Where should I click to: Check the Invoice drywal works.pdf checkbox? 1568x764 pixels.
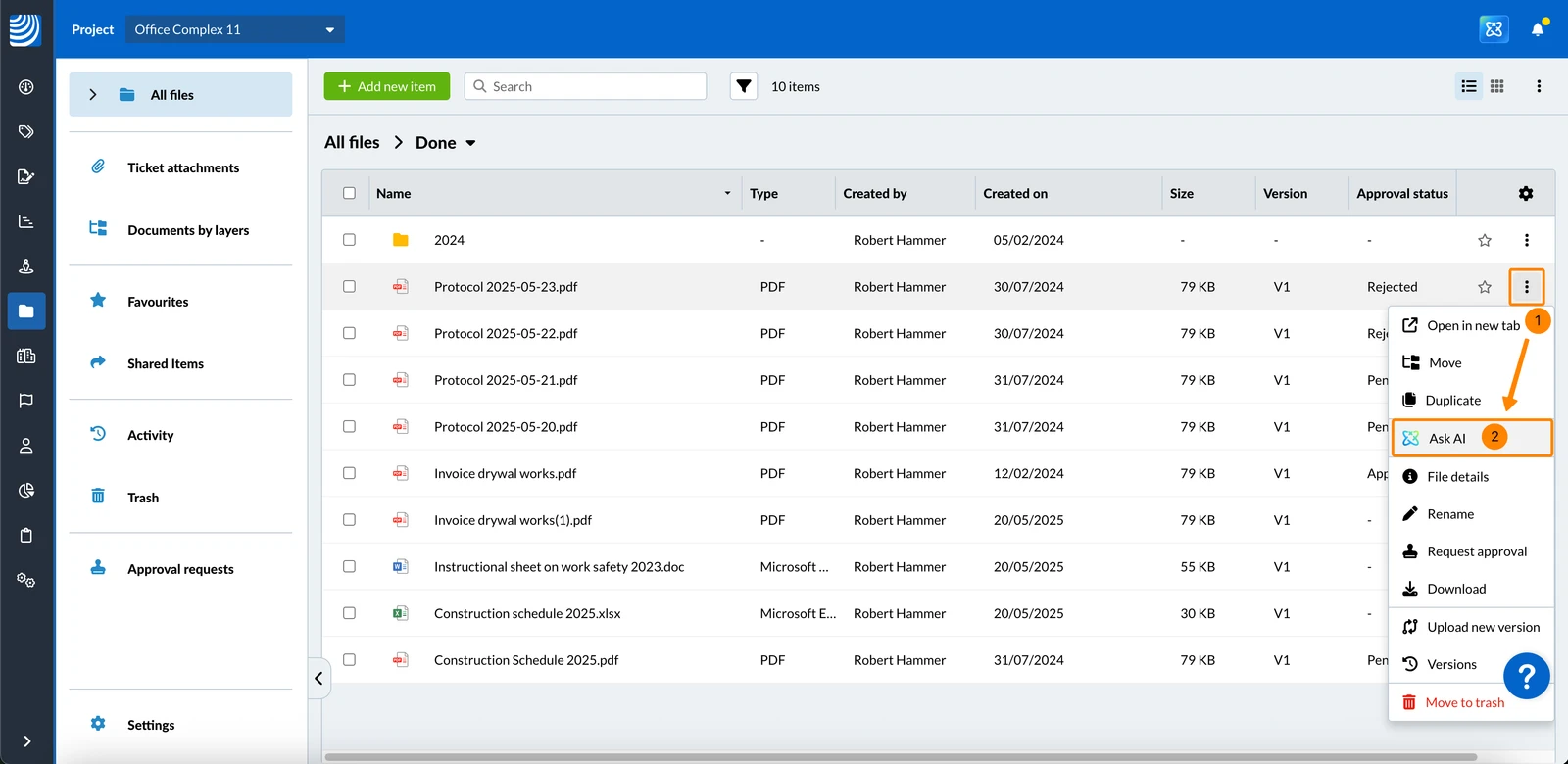(349, 473)
